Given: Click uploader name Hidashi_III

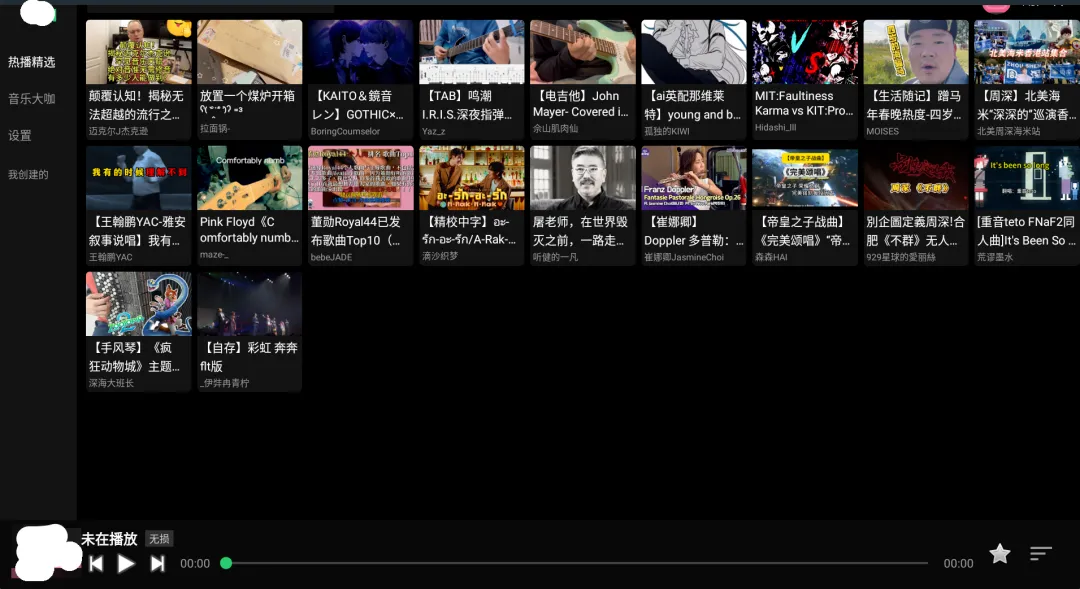Looking at the screenshot, I should click(x=776, y=127).
